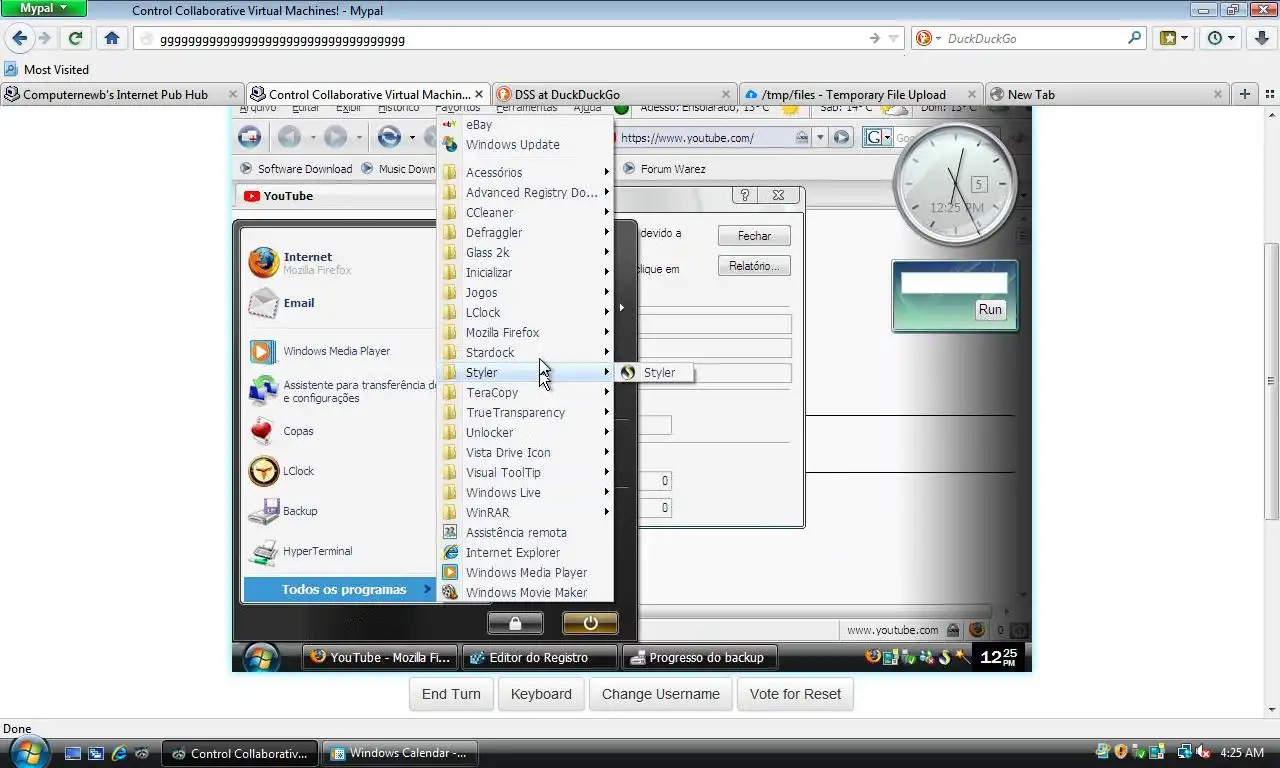Click the Run gadget text field

tap(954, 283)
